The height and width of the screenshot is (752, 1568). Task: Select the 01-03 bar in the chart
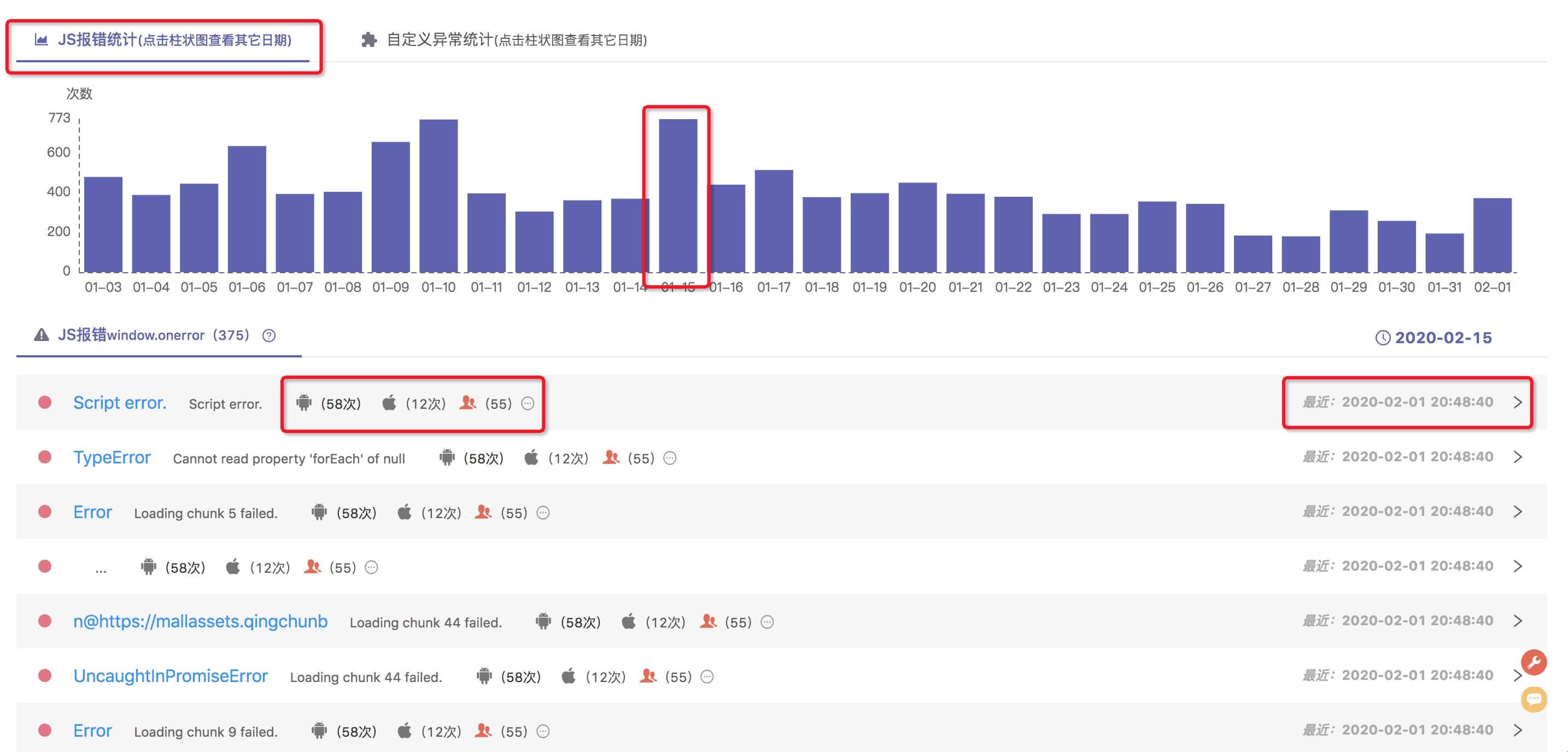pyautogui.click(x=103, y=225)
